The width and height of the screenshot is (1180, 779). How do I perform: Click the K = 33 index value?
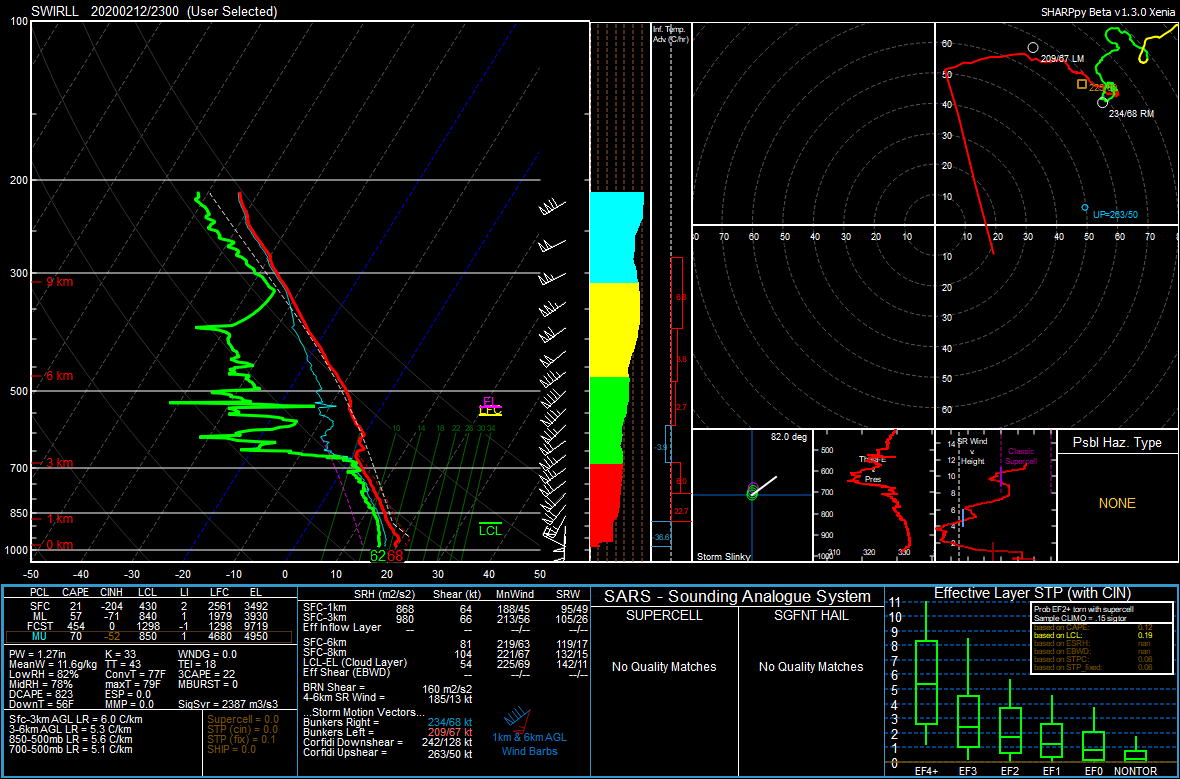click(x=120, y=655)
